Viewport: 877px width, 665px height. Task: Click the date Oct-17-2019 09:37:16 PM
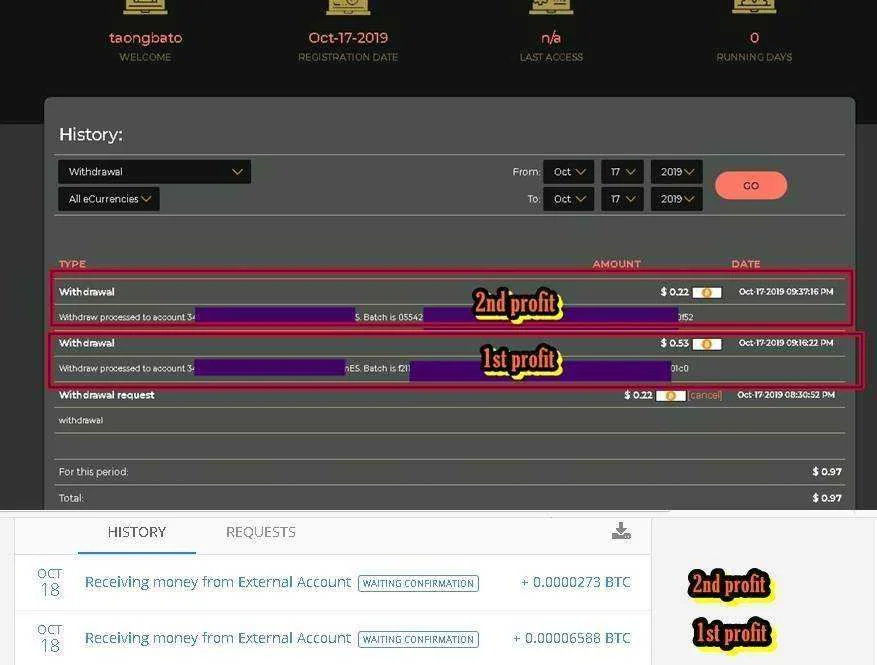(x=786, y=291)
